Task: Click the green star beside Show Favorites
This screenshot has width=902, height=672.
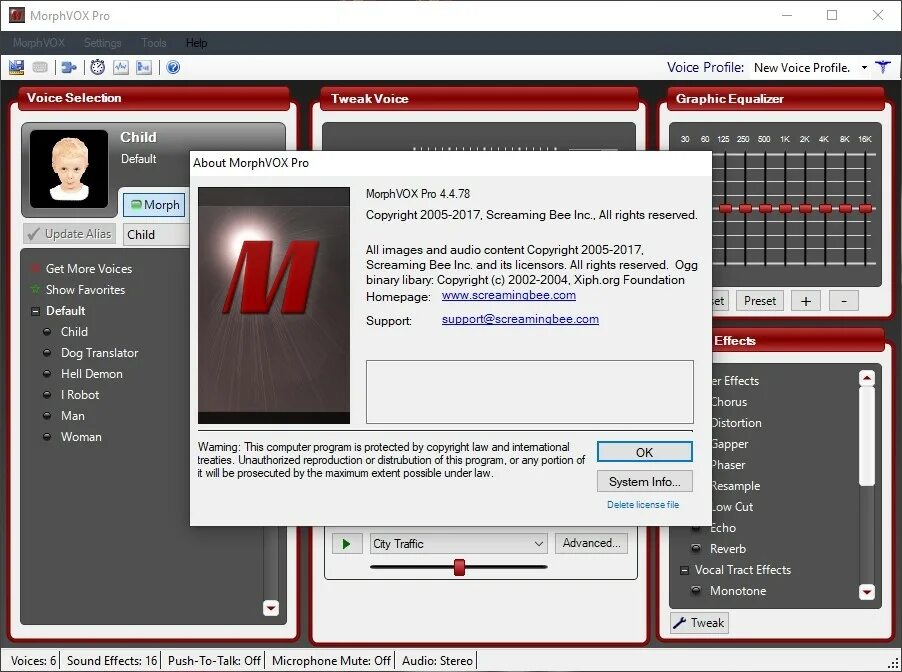Action: click(x=36, y=289)
